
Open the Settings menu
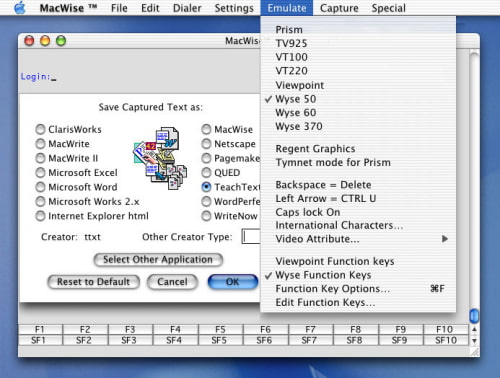pos(234,8)
